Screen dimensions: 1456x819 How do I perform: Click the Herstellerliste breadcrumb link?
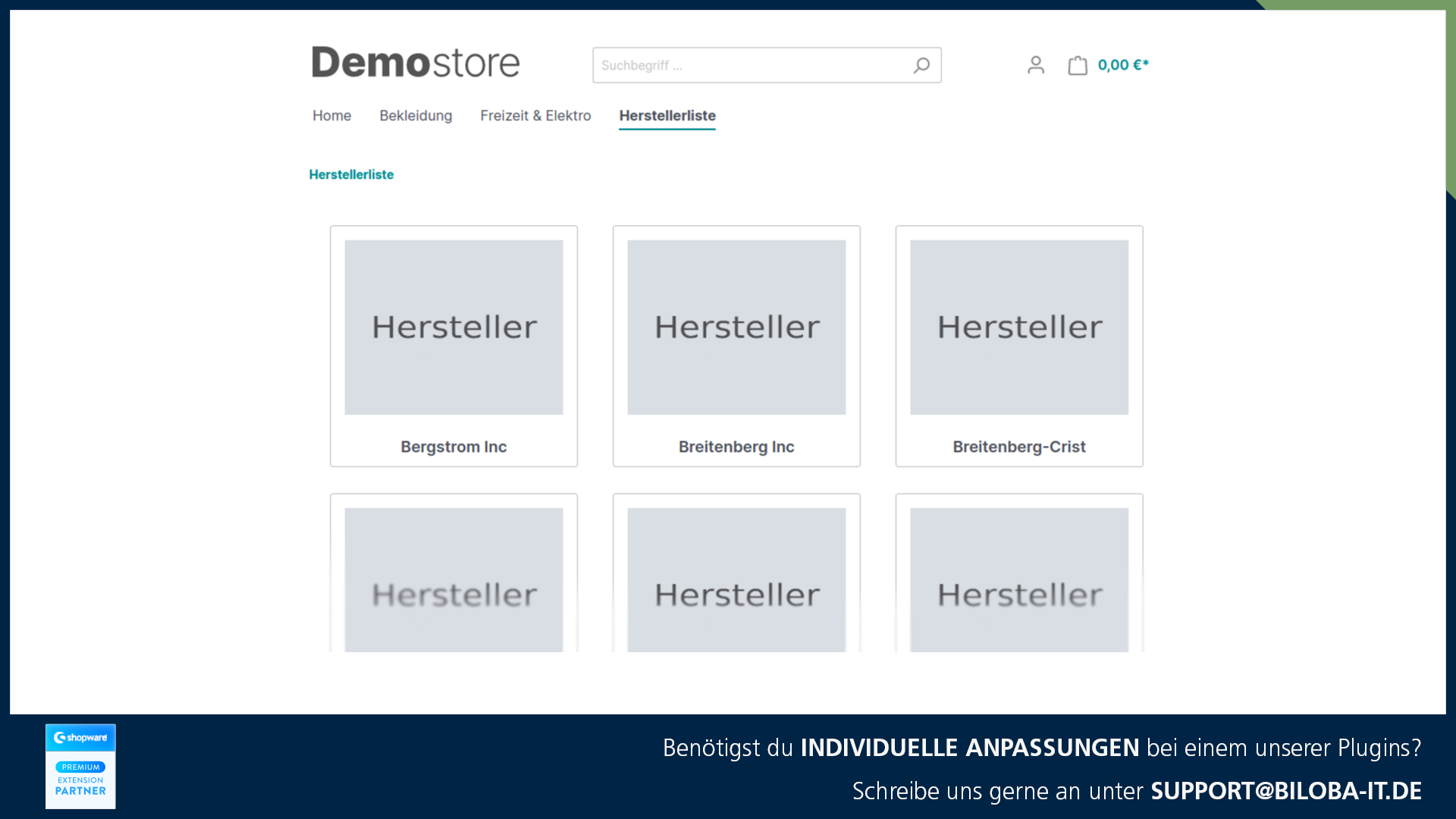click(351, 174)
